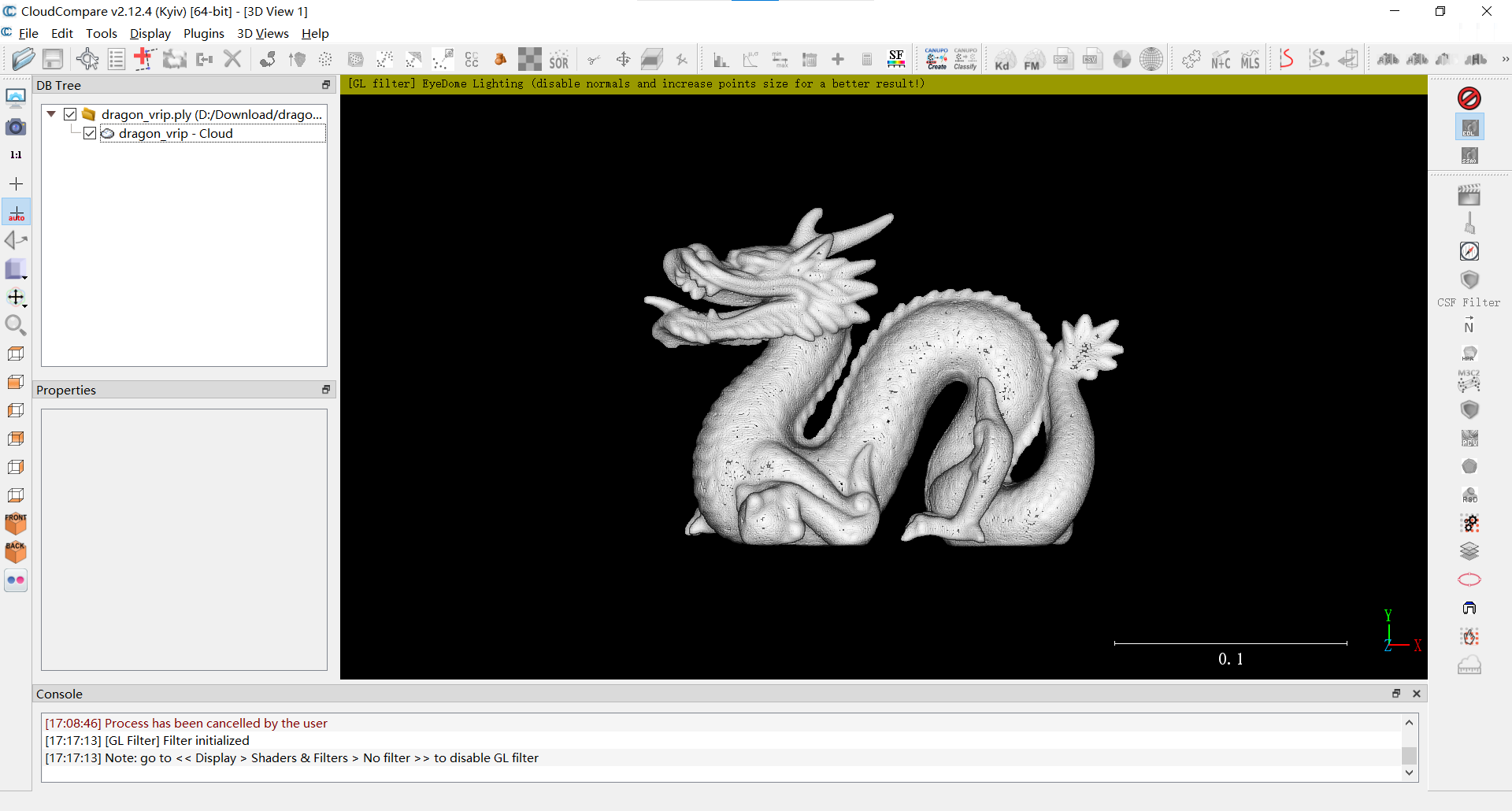This screenshot has width=1512, height=811.
Task: Click the camera settings icon in left sidebar
Action: (x=16, y=127)
